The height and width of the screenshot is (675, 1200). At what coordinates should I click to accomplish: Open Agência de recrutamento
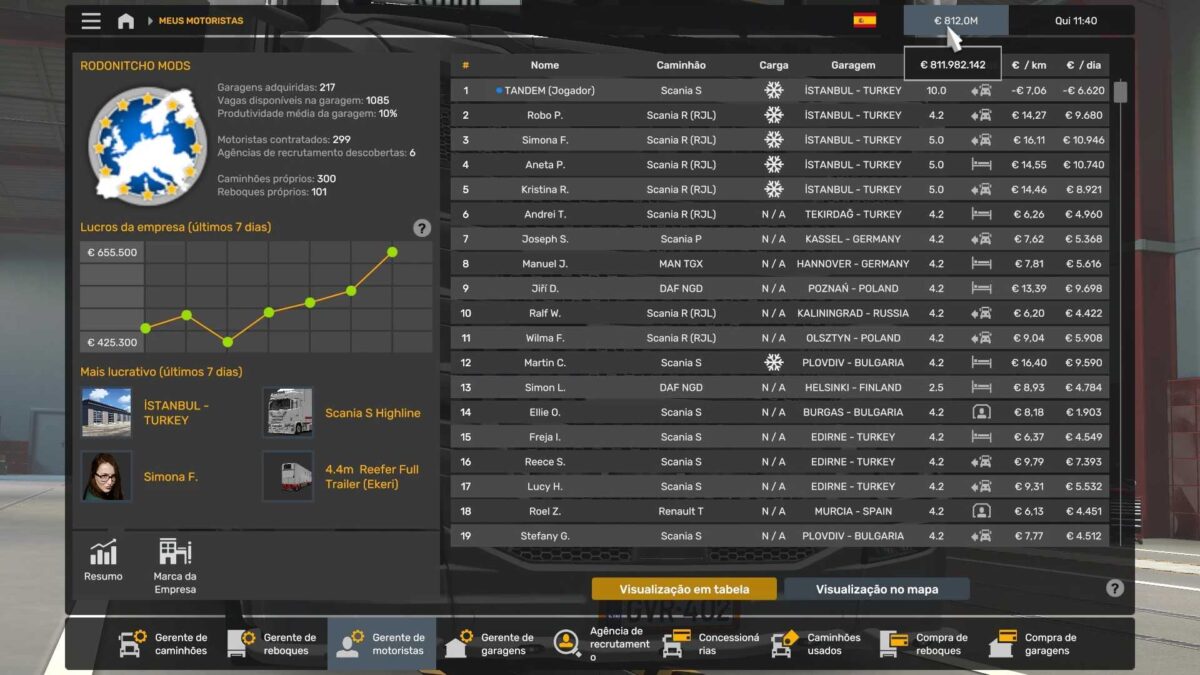600,644
